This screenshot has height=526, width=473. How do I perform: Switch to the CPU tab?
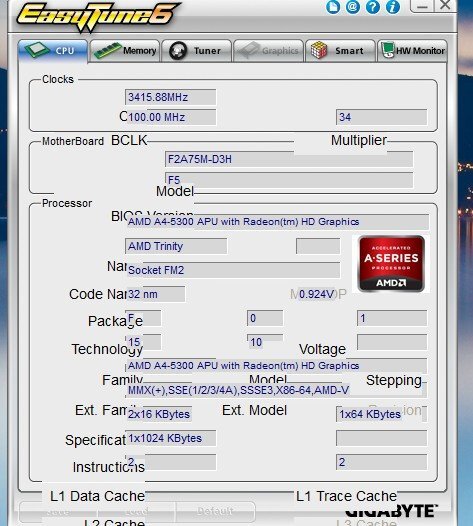pos(53,51)
